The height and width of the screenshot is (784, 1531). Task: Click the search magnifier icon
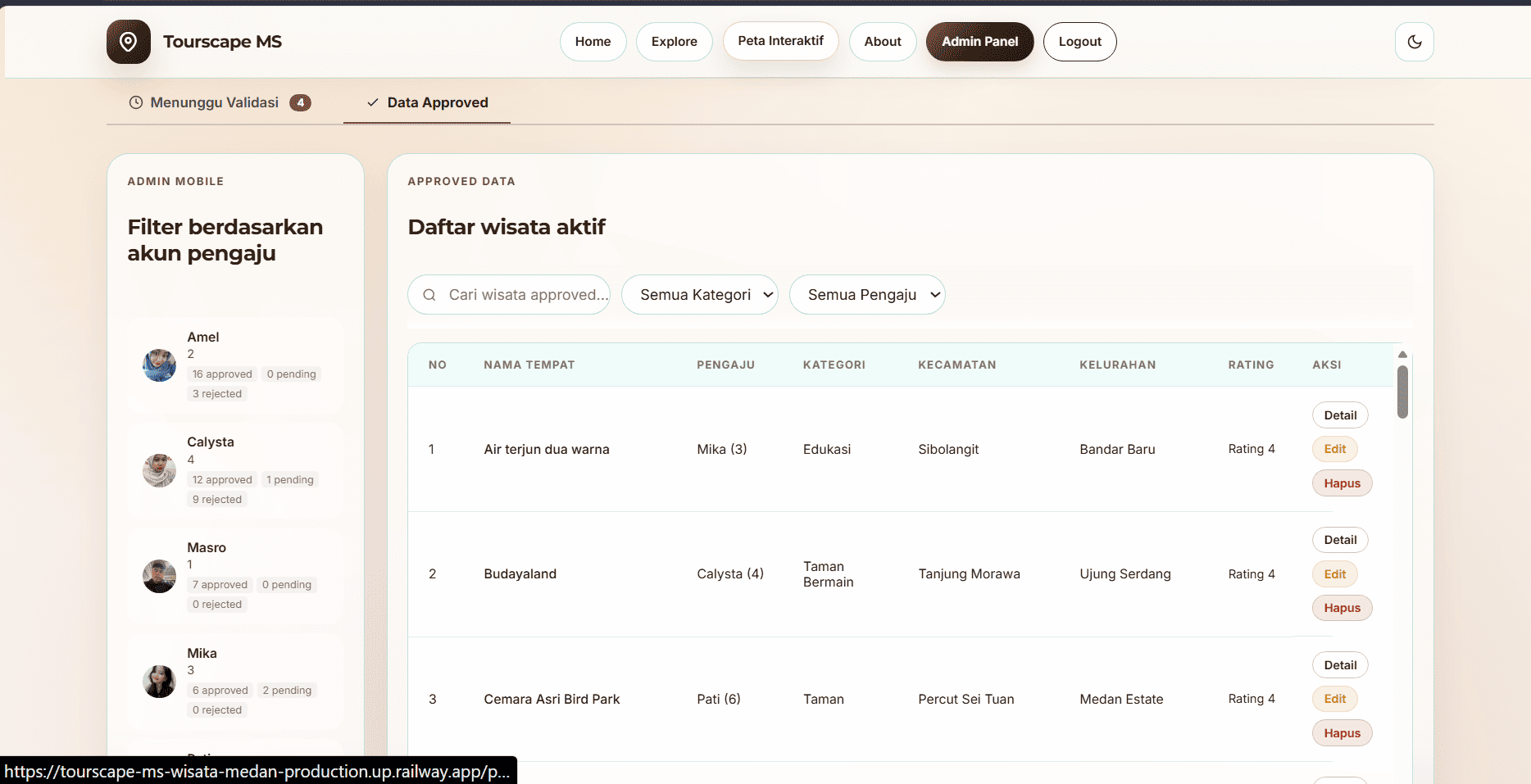pos(429,295)
